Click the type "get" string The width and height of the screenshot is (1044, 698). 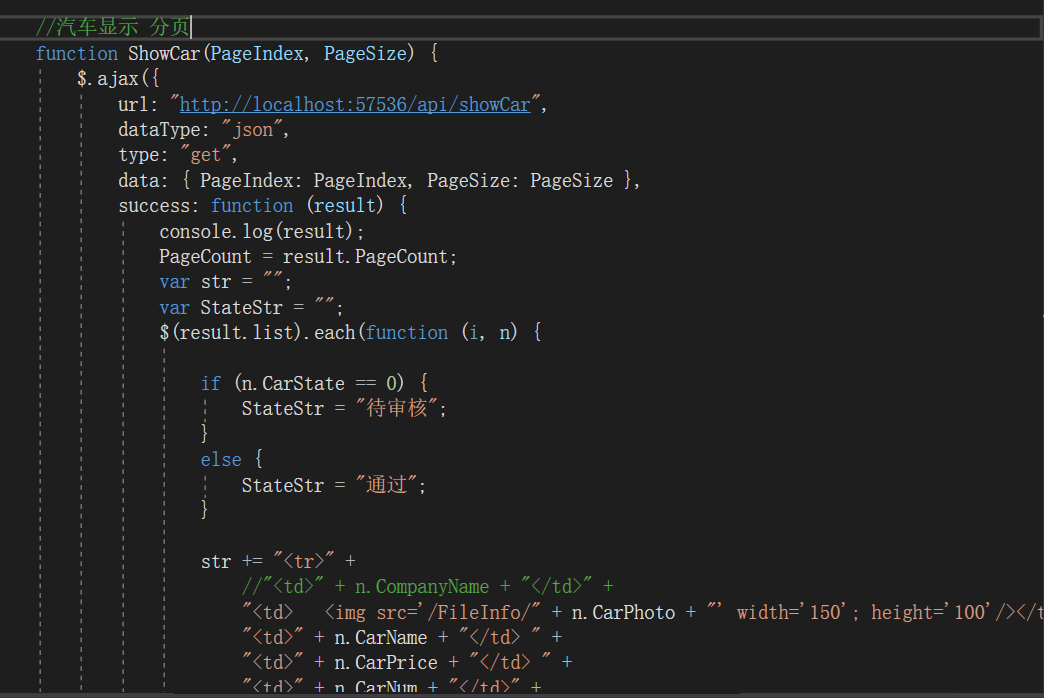(206, 155)
